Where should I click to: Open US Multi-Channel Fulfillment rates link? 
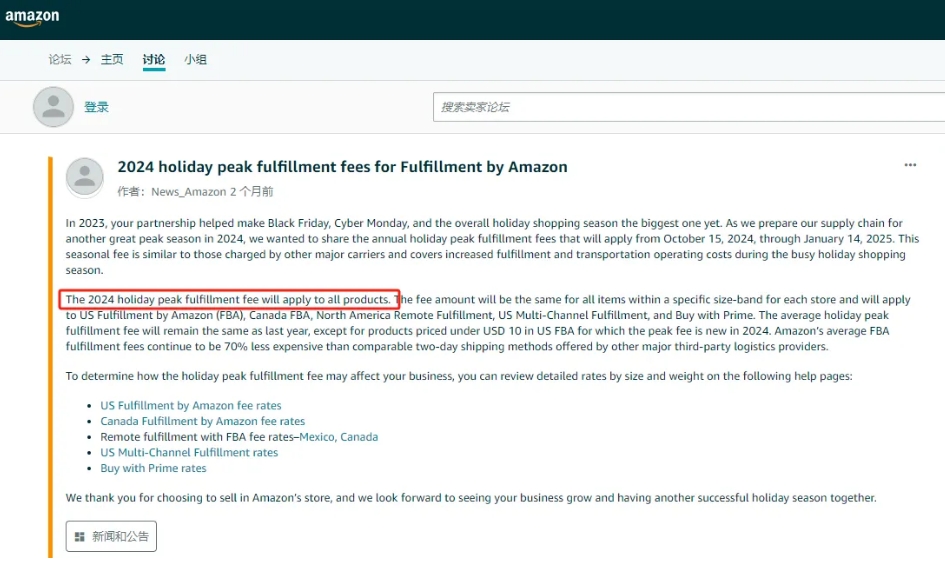189,452
